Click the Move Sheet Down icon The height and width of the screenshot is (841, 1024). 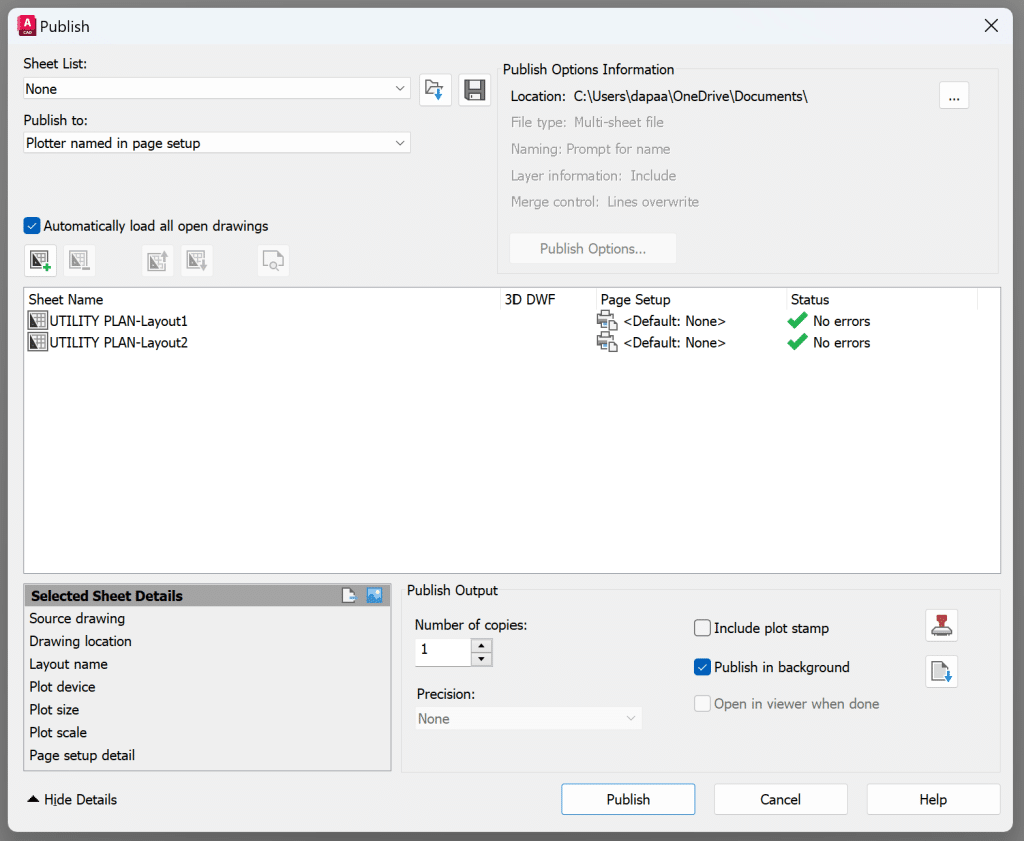click(x=196, y=261)
